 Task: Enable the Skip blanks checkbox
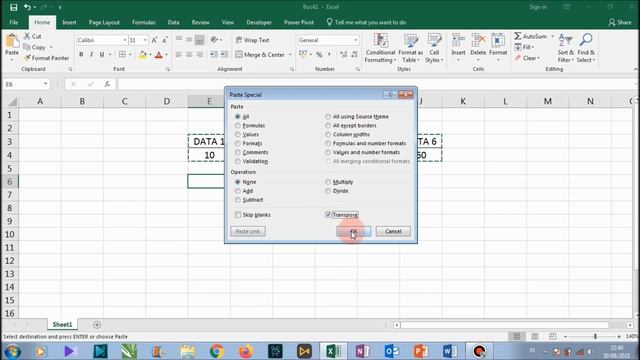[x=238, y=215]
